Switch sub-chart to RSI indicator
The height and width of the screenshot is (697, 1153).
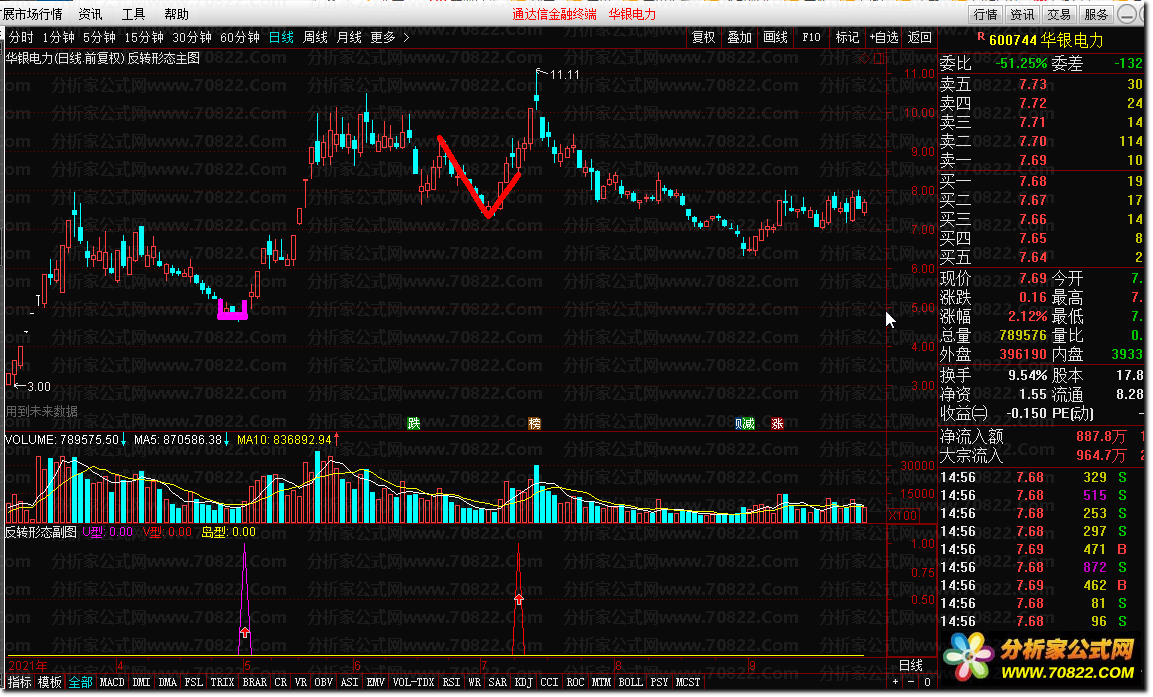(x=451, y=682)
